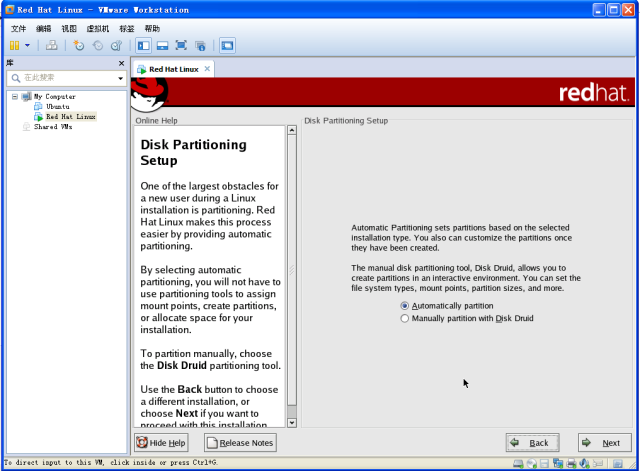The width and height of the screenshot is (640, 471).
Task: Click the Unity mode toolbar icon
Action: 200,46
